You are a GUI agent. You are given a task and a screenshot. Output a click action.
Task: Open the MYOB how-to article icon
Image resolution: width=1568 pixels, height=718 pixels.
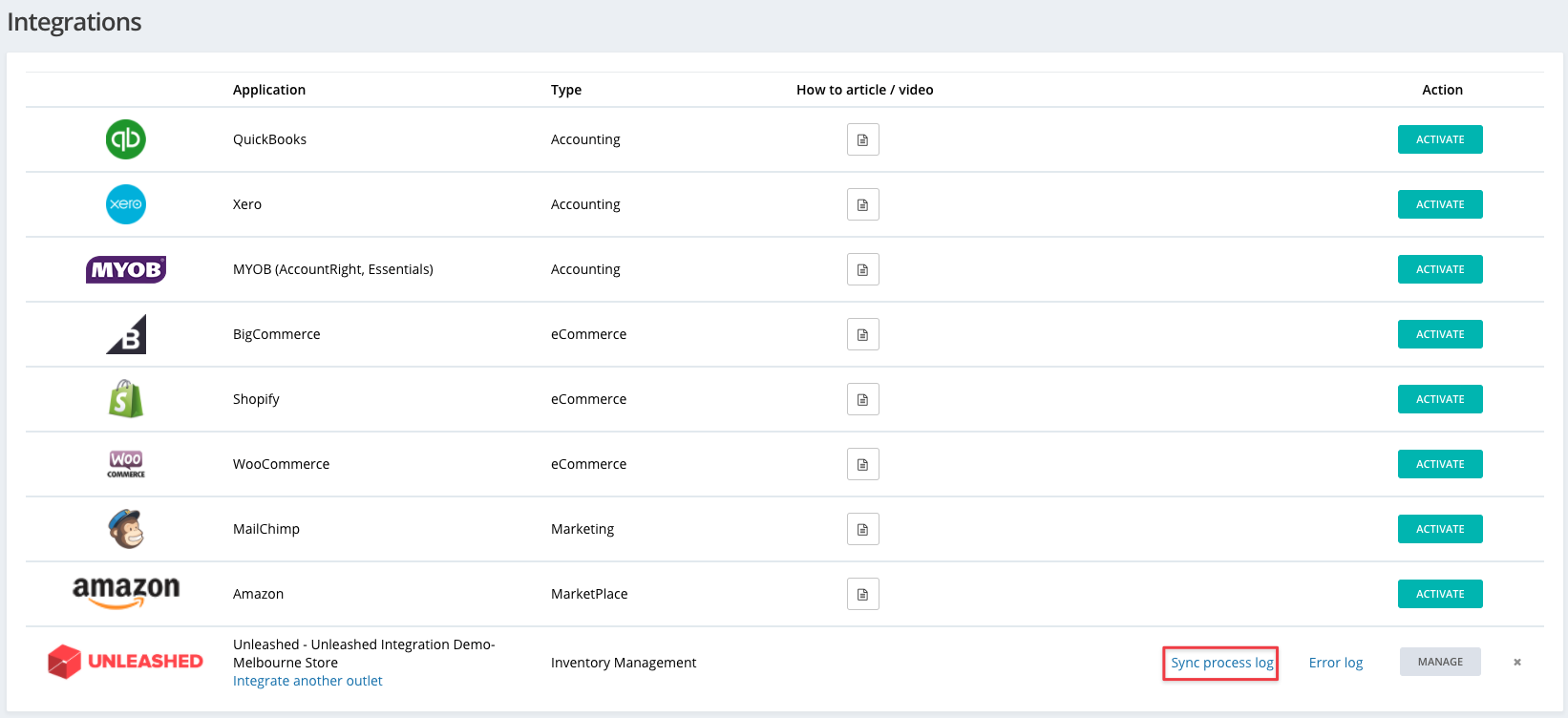[862, 269]
